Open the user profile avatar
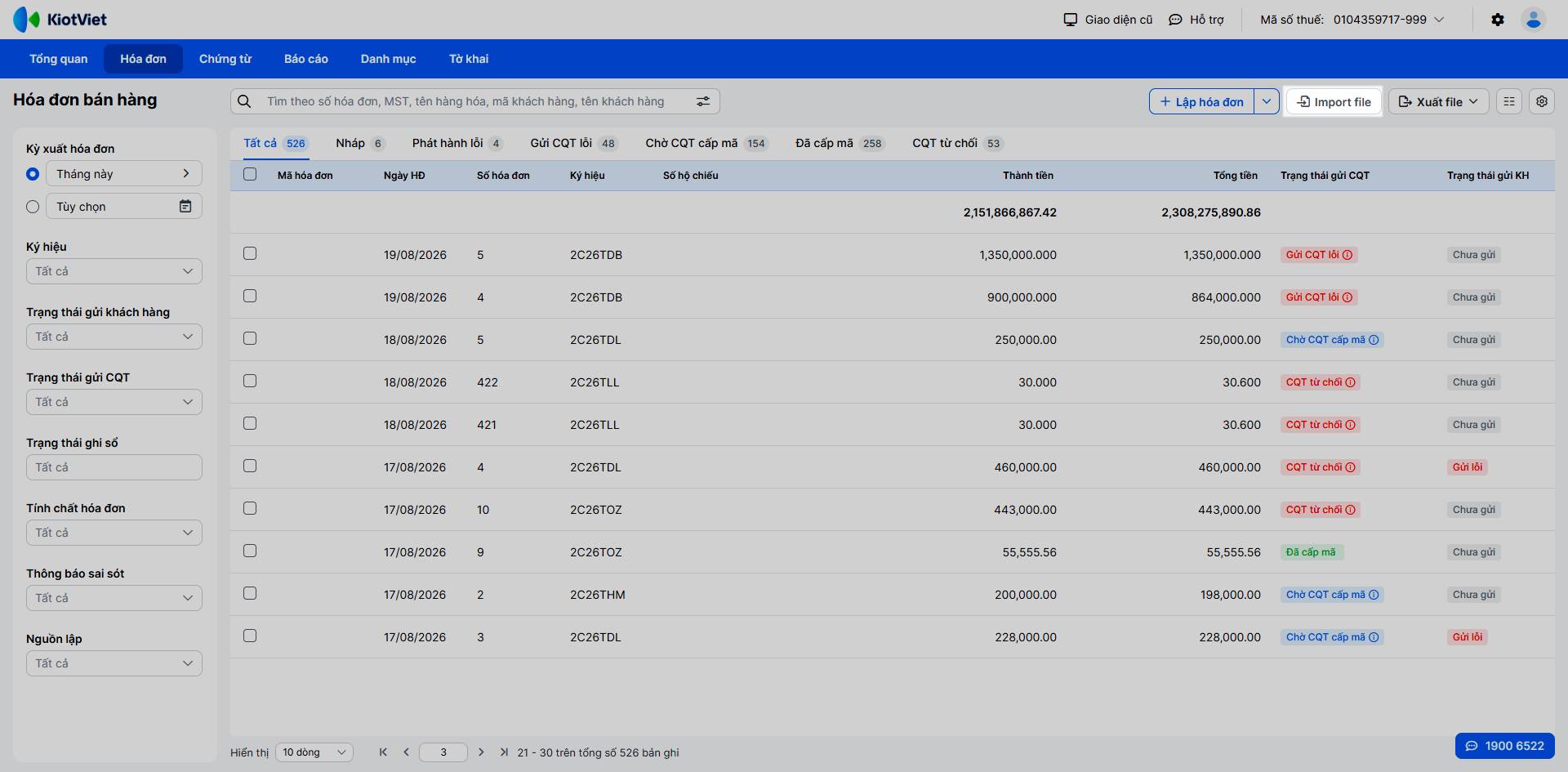1568x772 pixels. point(1534,20)
